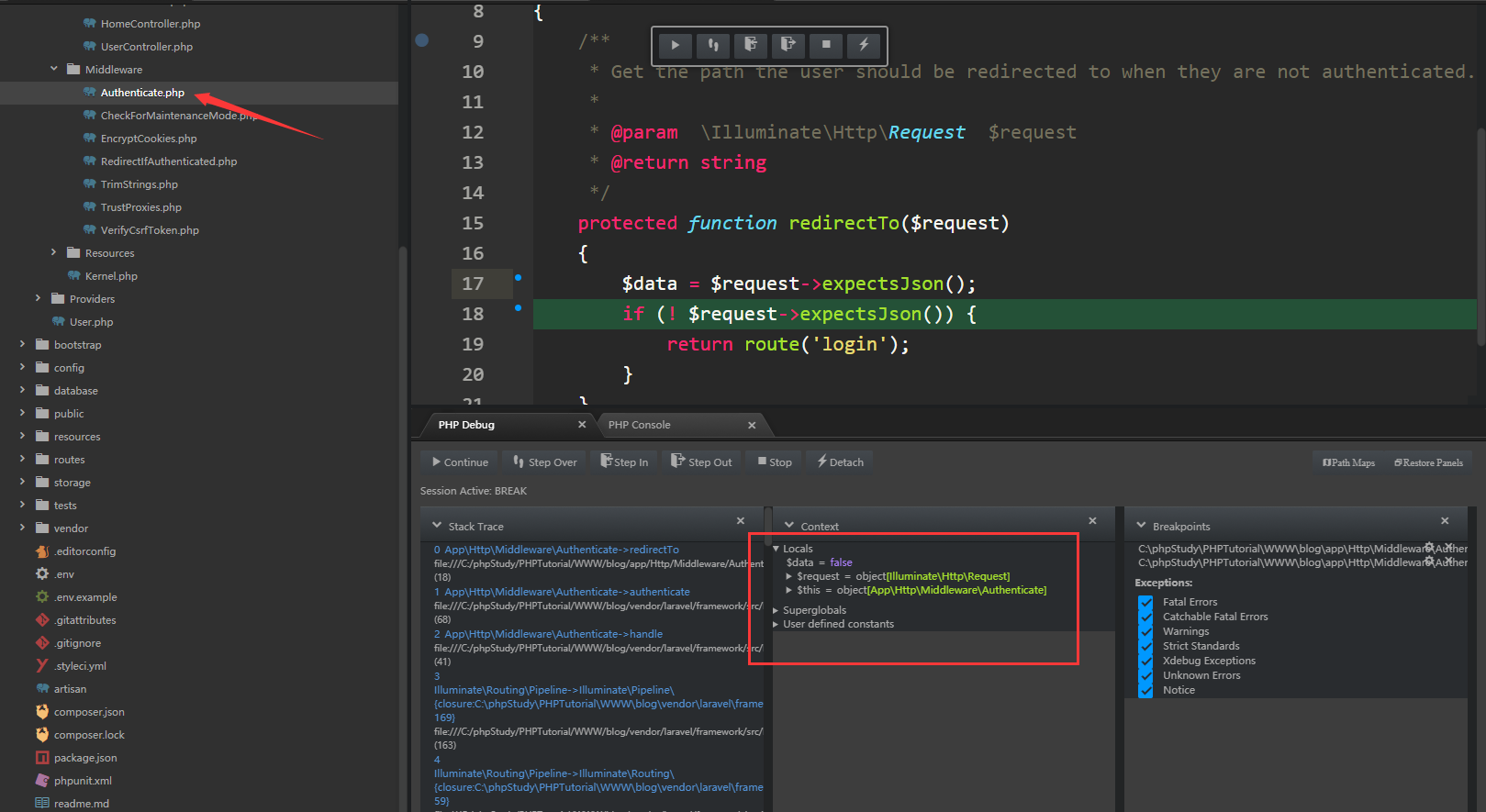This screenshot has height=812, width=1486.
Task: Open the .editorconfig file icon
Action: (42, 551)
